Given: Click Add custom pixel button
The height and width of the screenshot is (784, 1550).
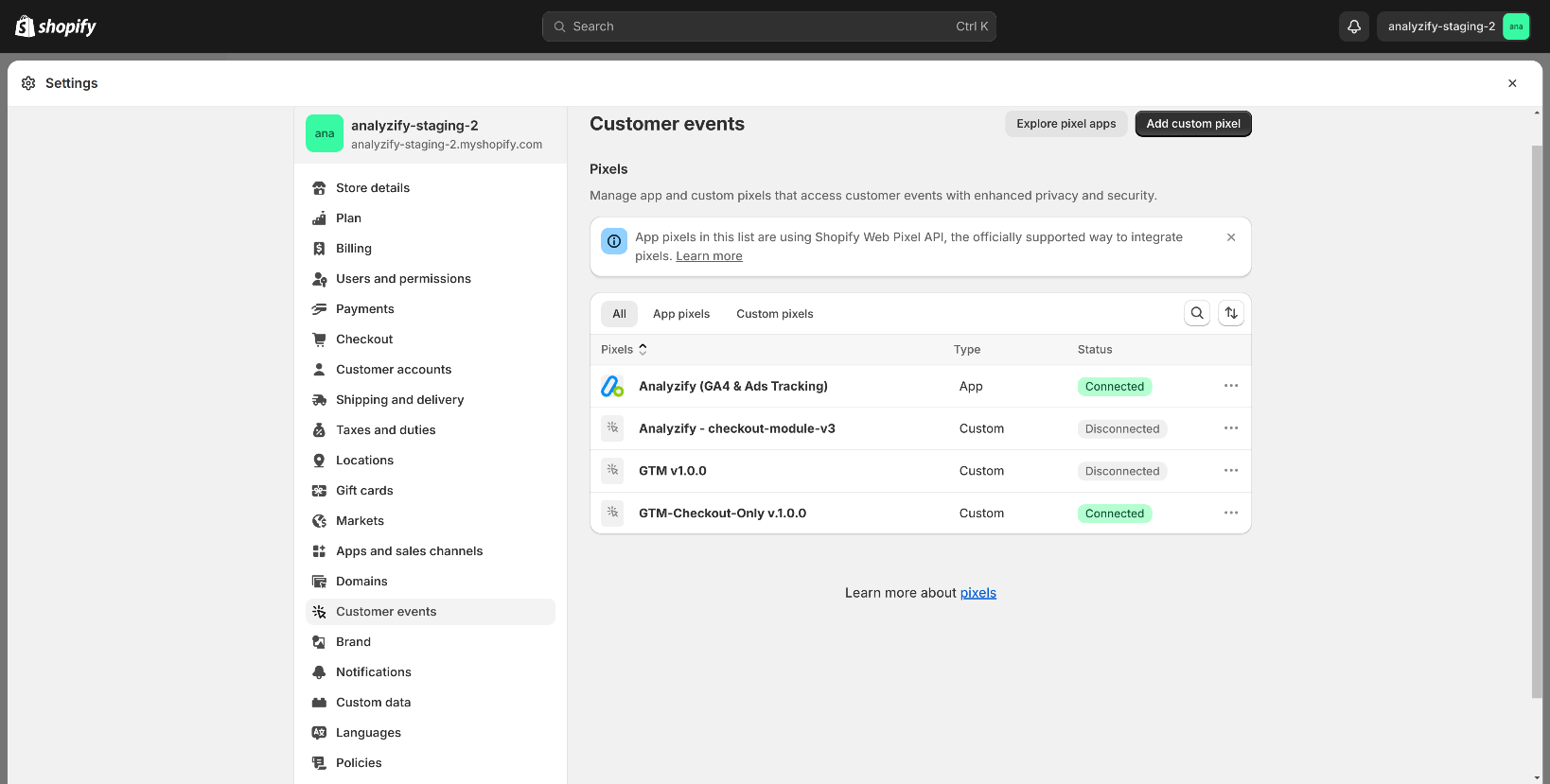Looking at the screenshot, I should point(1193,124).
